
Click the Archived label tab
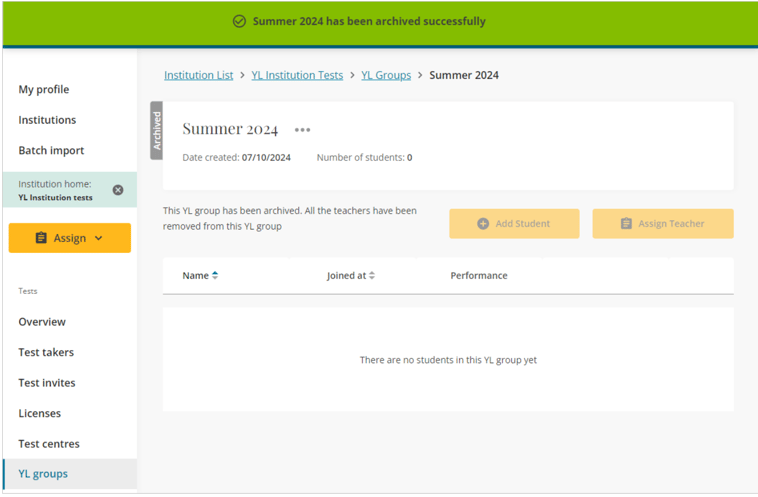[156, 130]
